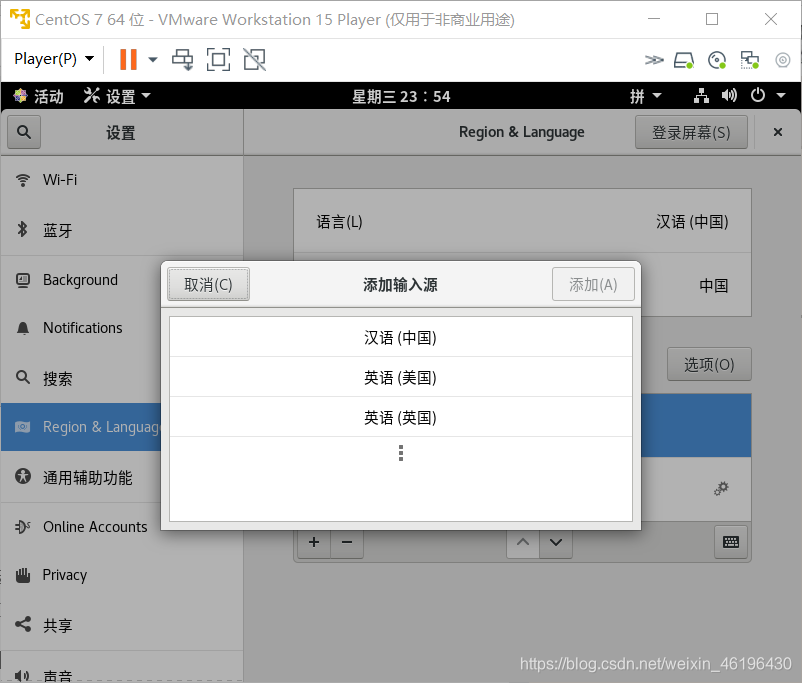802x683 pixels.
Task: Click the hand icon beside Privacy
Action: (x=23, y=575)
